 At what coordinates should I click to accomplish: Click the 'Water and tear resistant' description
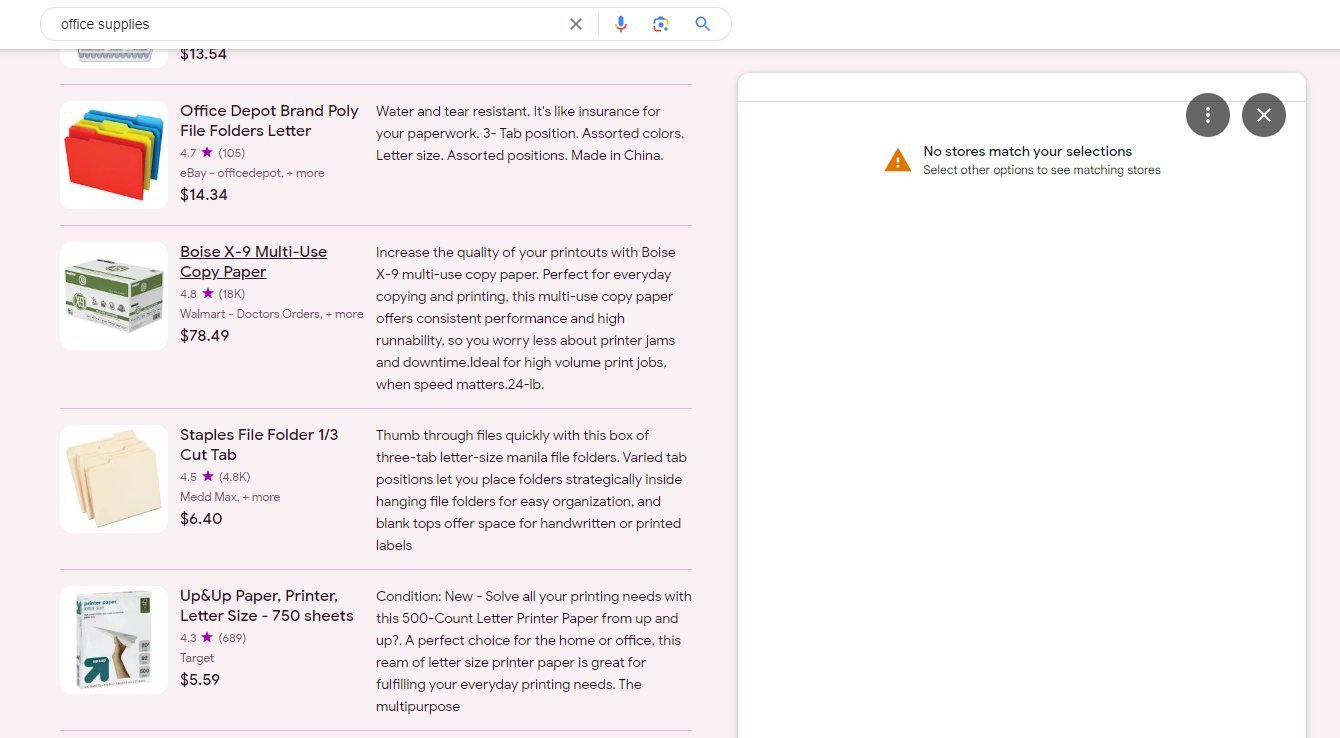click(x=530, y=133)
